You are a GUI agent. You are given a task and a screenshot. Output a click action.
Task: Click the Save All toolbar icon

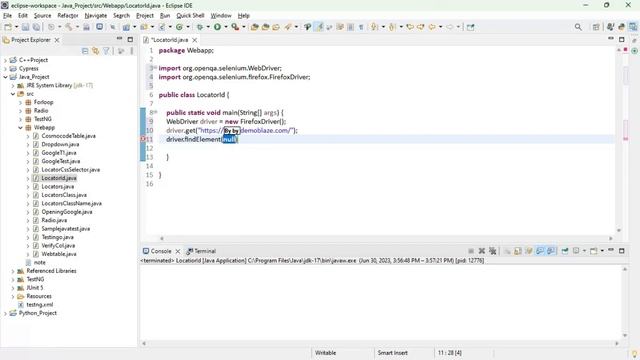tap(36, 27)
